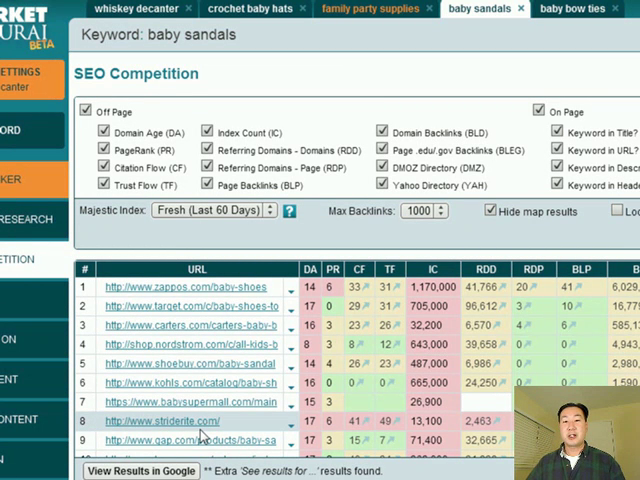Screen dimensions: 640x480
Task: Open gap row RDD 32,665 arrow icon
Action: tap(502, 440)
